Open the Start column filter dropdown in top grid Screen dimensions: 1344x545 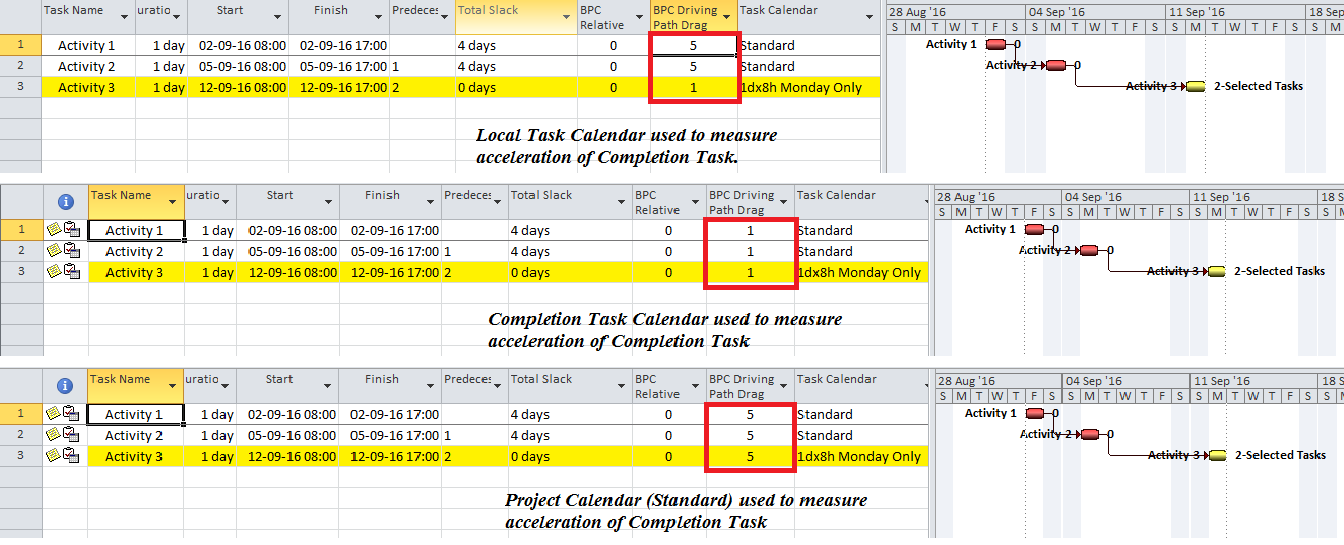pos(278,17)
